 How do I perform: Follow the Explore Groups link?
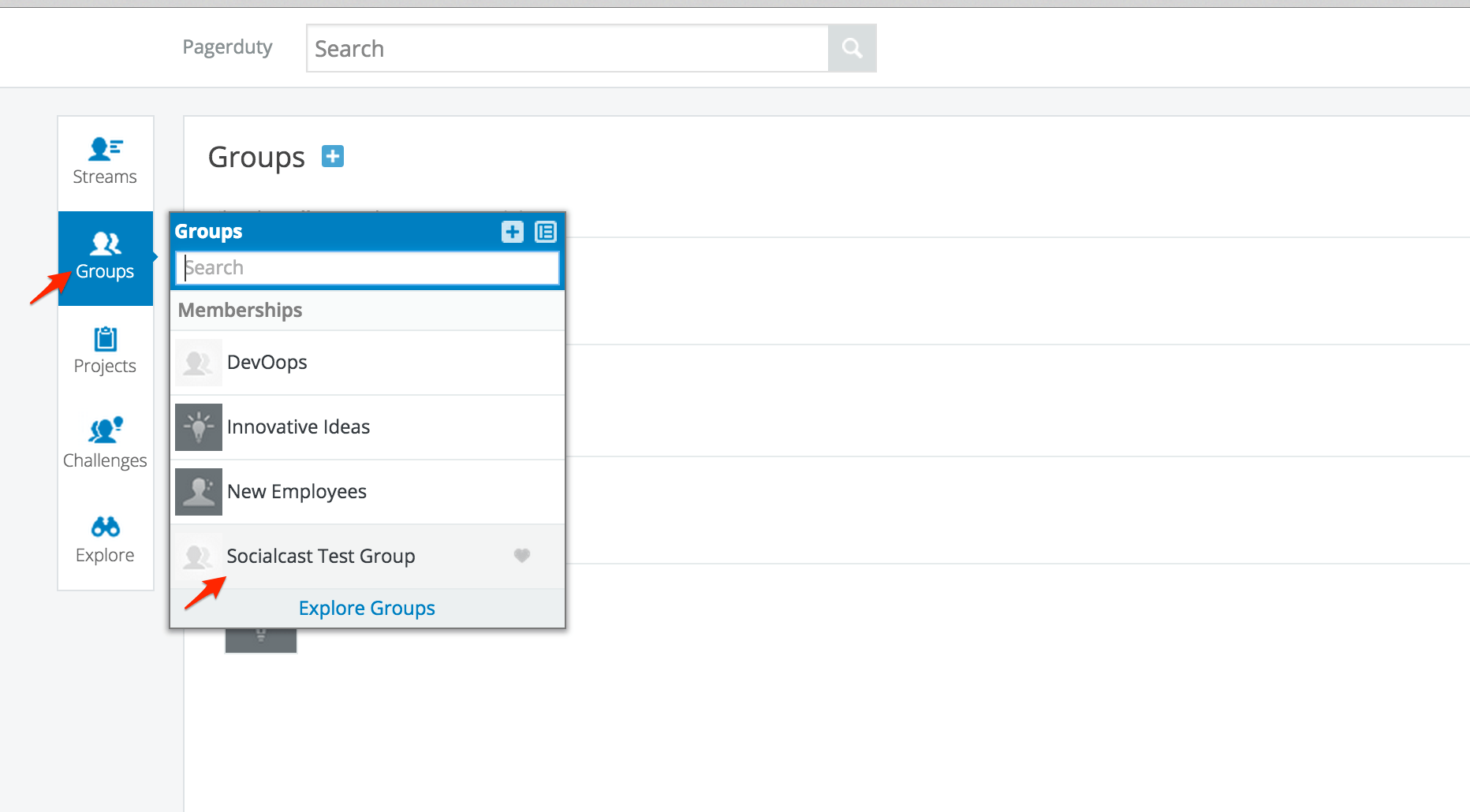tap(367, 607)
